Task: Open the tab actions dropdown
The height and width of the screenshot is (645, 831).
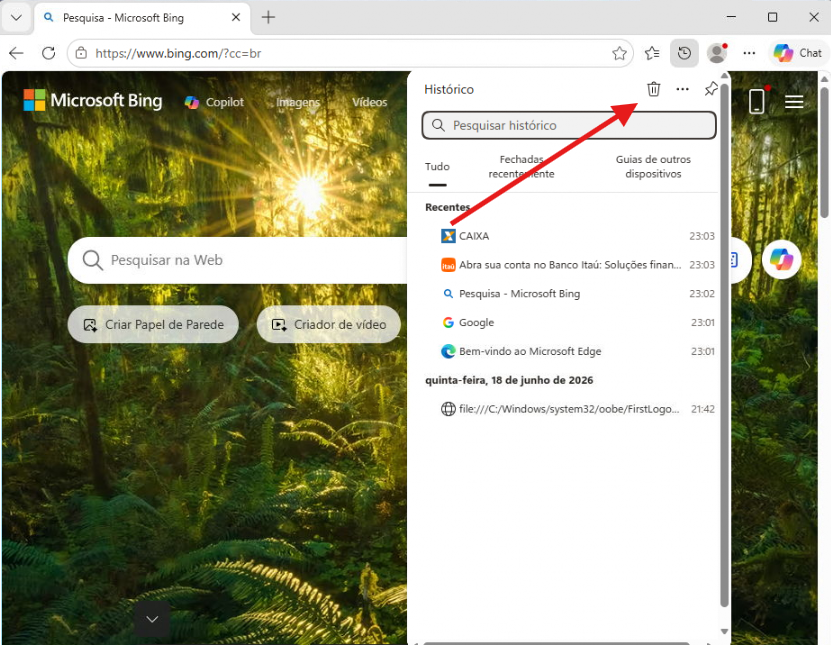Action: (16, 17)
